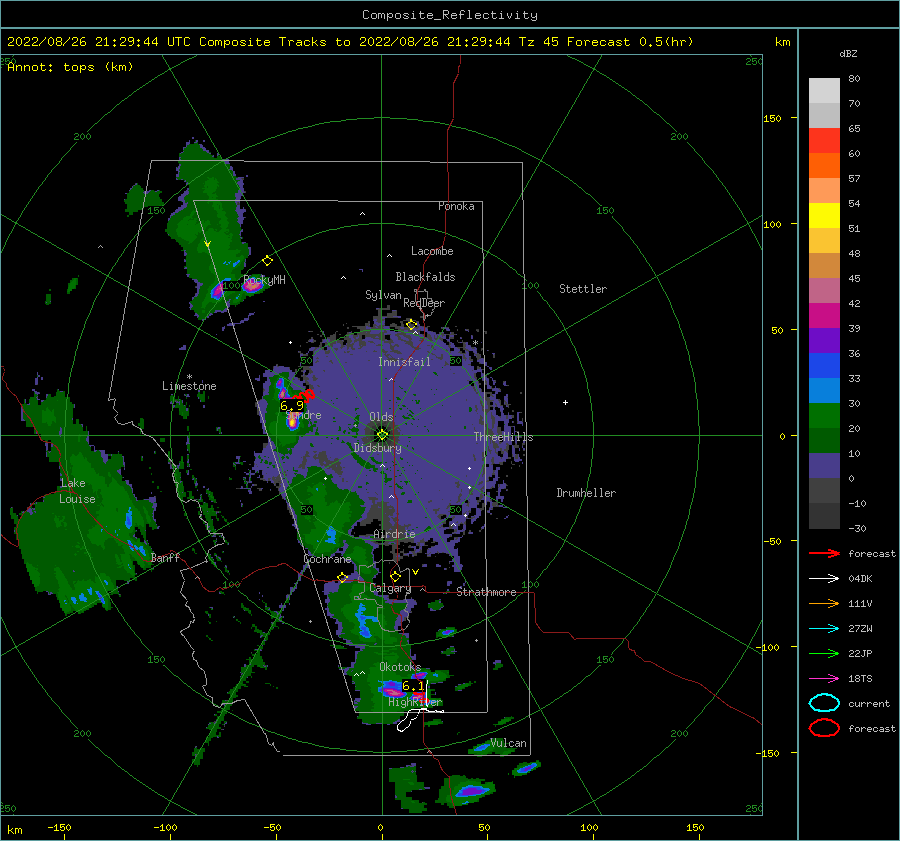Click the dBZ legend heading
The height and width of the screenshot is (841, 900).
(x=848, y=53)
